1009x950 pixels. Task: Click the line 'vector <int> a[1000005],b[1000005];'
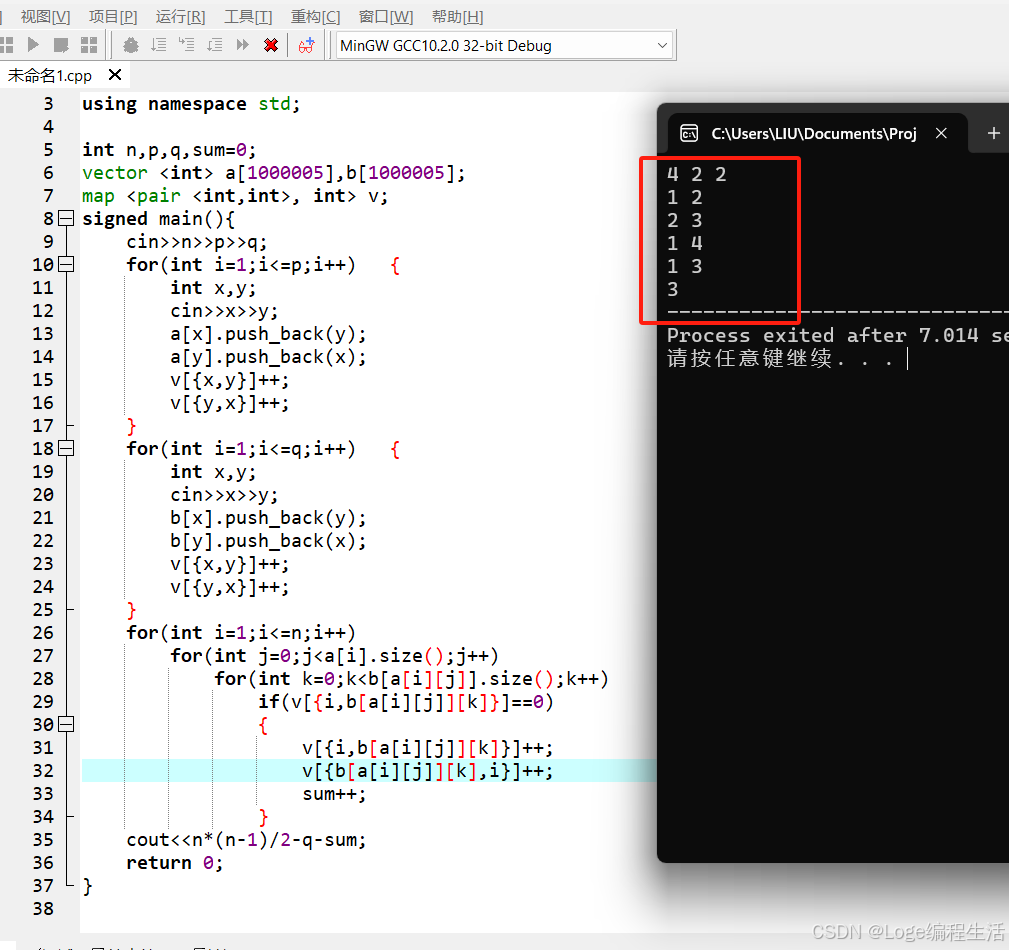click(x=273, y=172)
